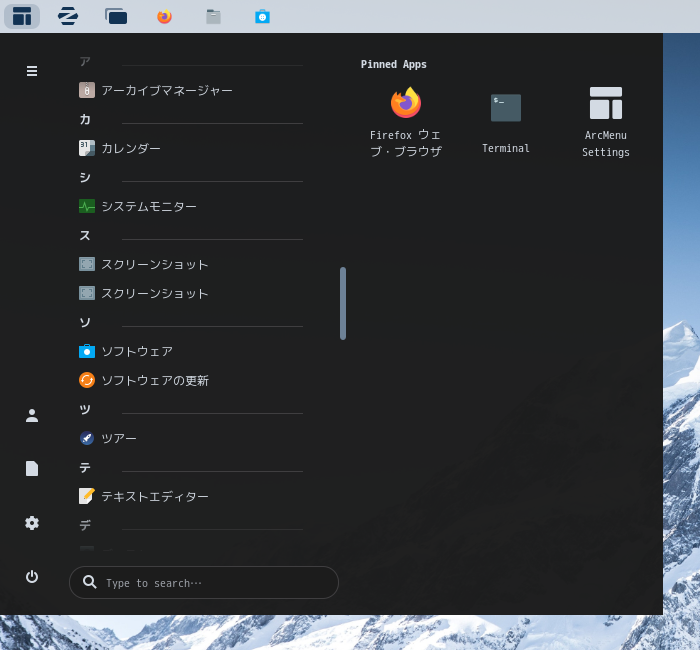The image size is (700, 650).
Task: Click the 'Type to search…' field
Action: 204,583
